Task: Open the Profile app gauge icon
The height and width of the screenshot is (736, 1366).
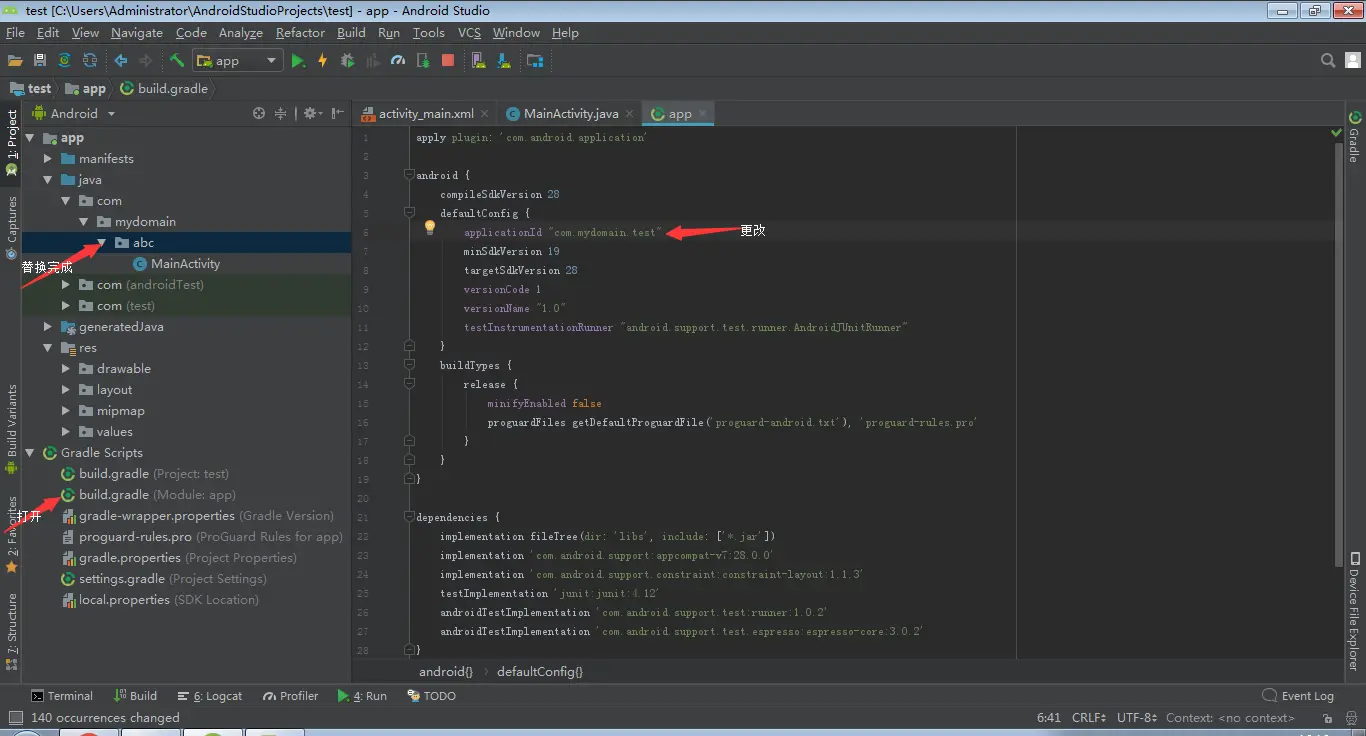Action: [x=398, y=61]
